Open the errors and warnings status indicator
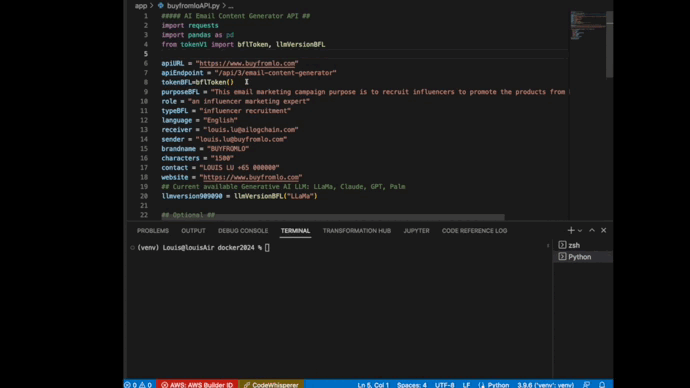The image size is (690, 388). click(139, 384)
